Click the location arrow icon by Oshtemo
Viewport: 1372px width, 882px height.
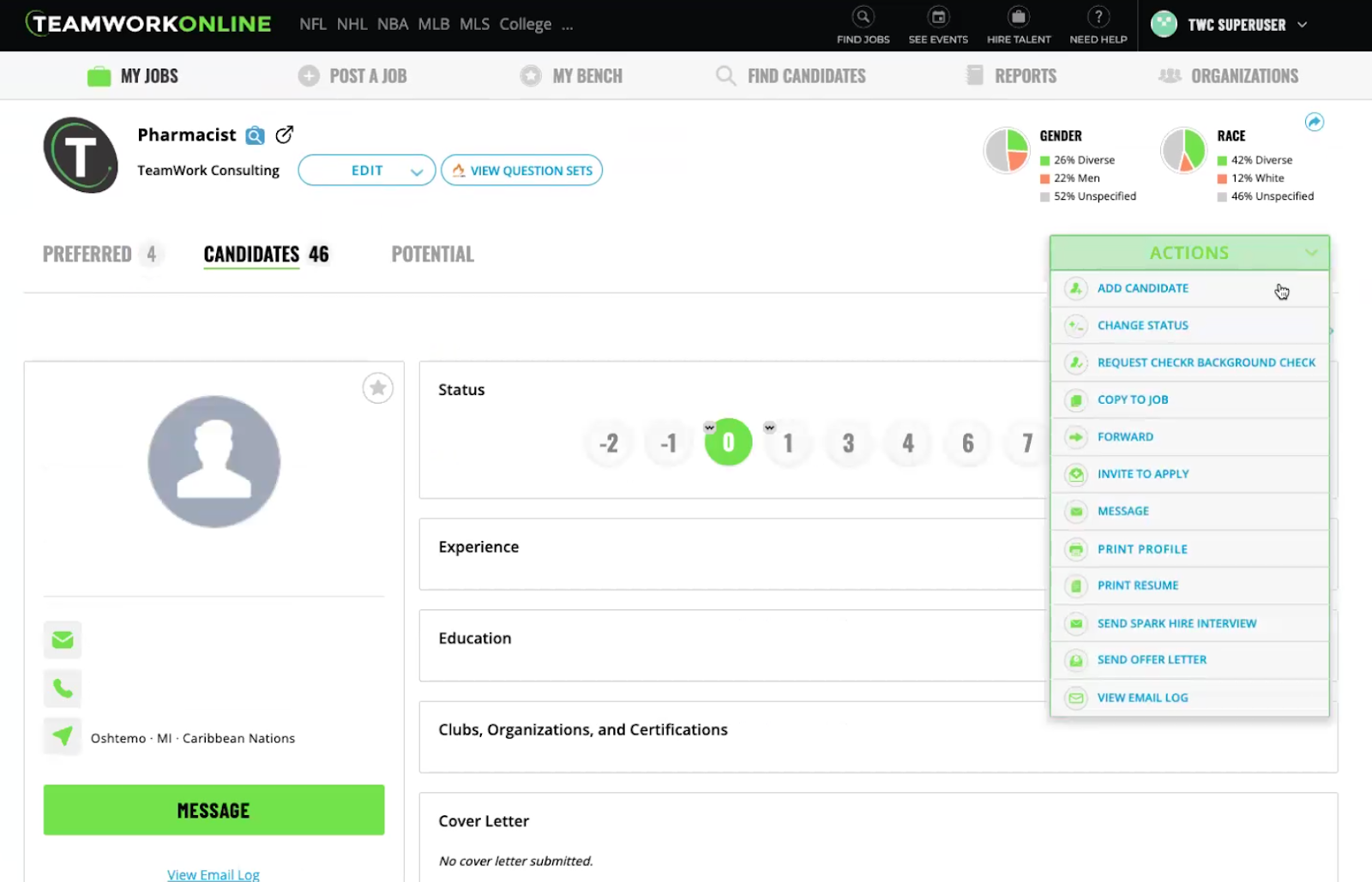[63, 736]
